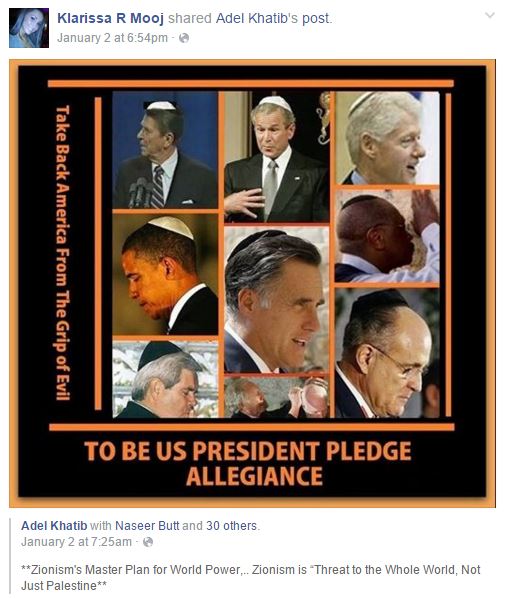
Task: Open the January 2 at 7:25am timestamp
Action: 76,542
